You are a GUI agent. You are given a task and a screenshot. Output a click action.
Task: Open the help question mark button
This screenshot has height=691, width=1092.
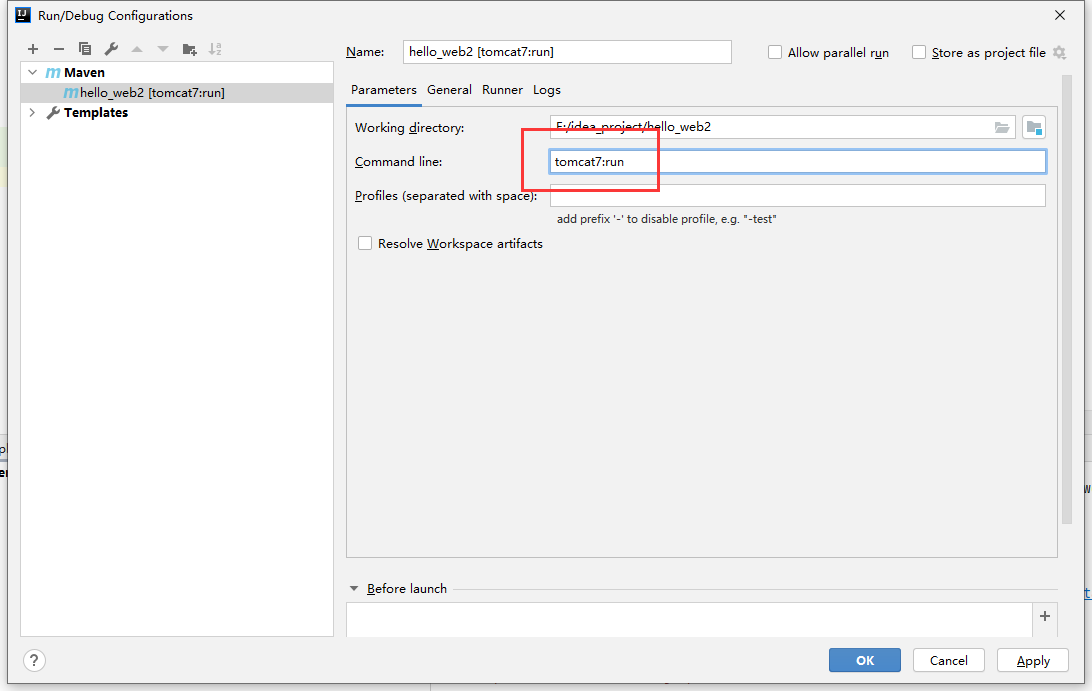point(34,660)
